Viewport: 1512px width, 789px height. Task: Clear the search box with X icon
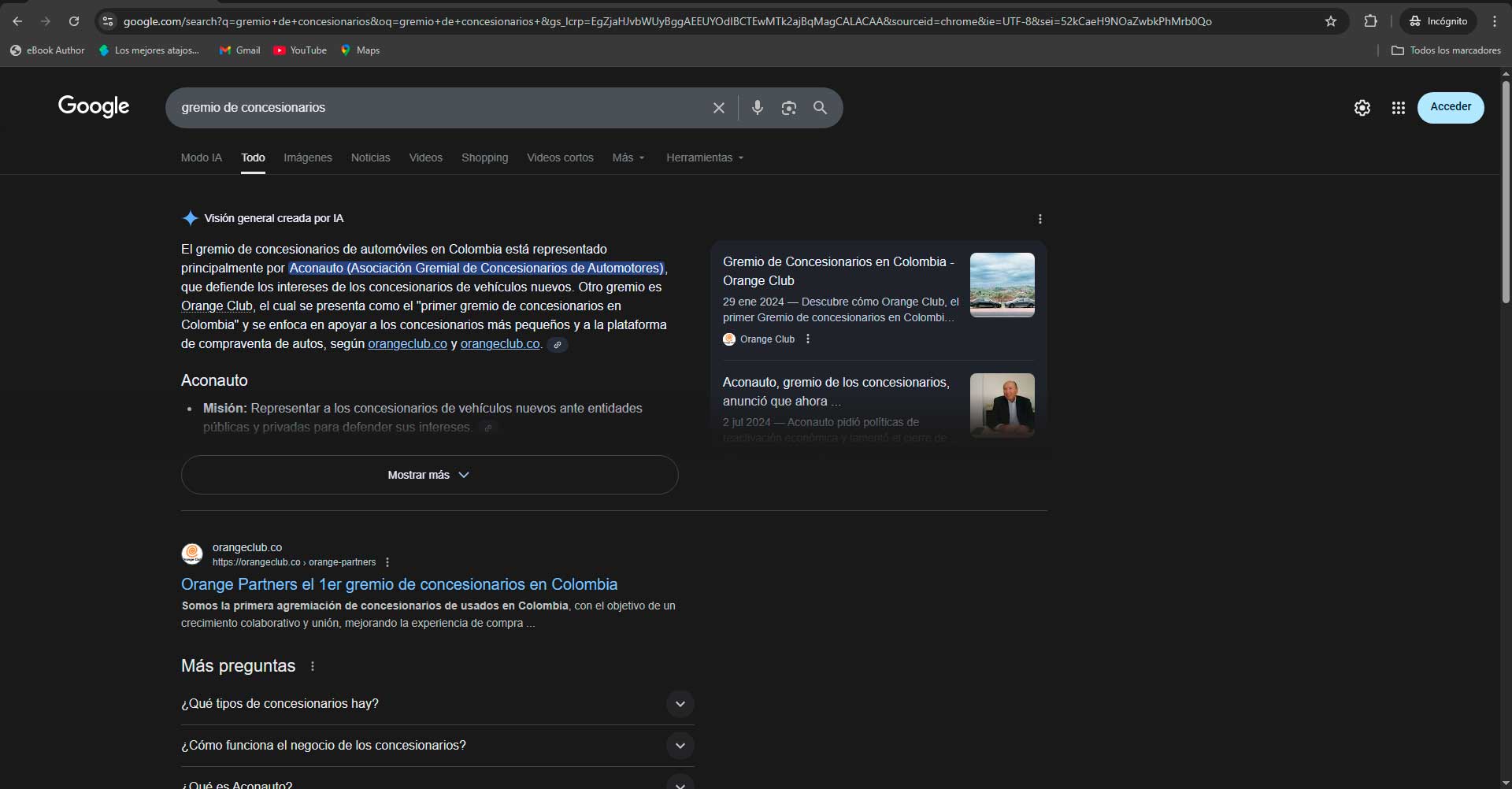(718, 108)
